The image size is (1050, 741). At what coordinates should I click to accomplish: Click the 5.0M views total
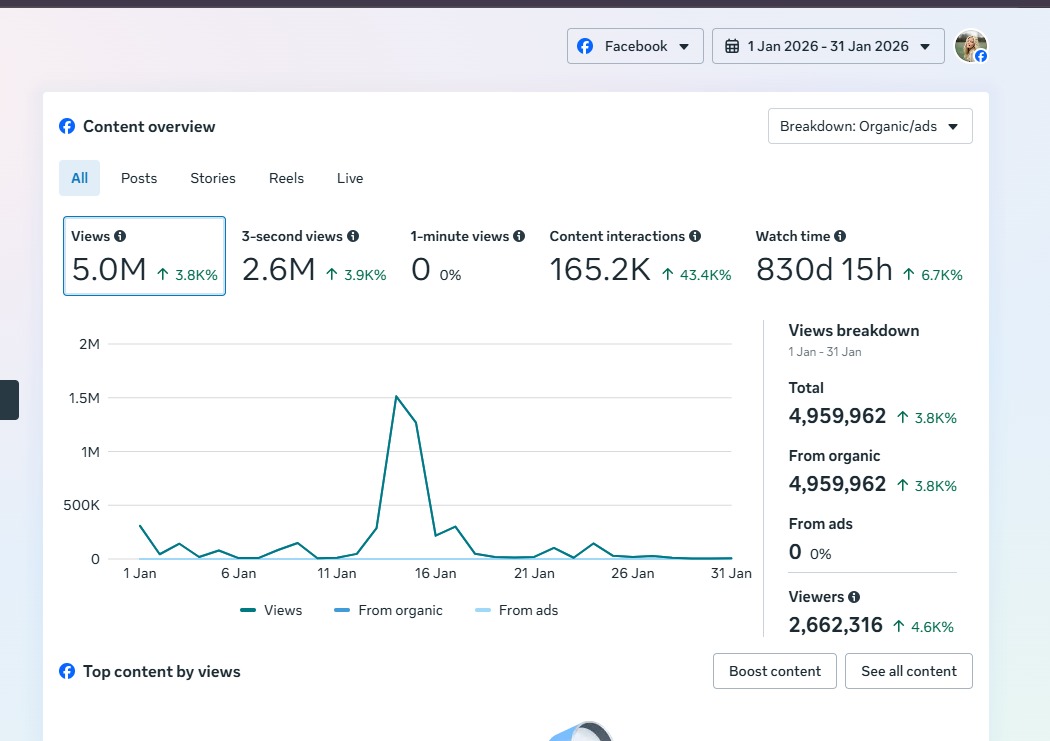[x=108, y=269]
